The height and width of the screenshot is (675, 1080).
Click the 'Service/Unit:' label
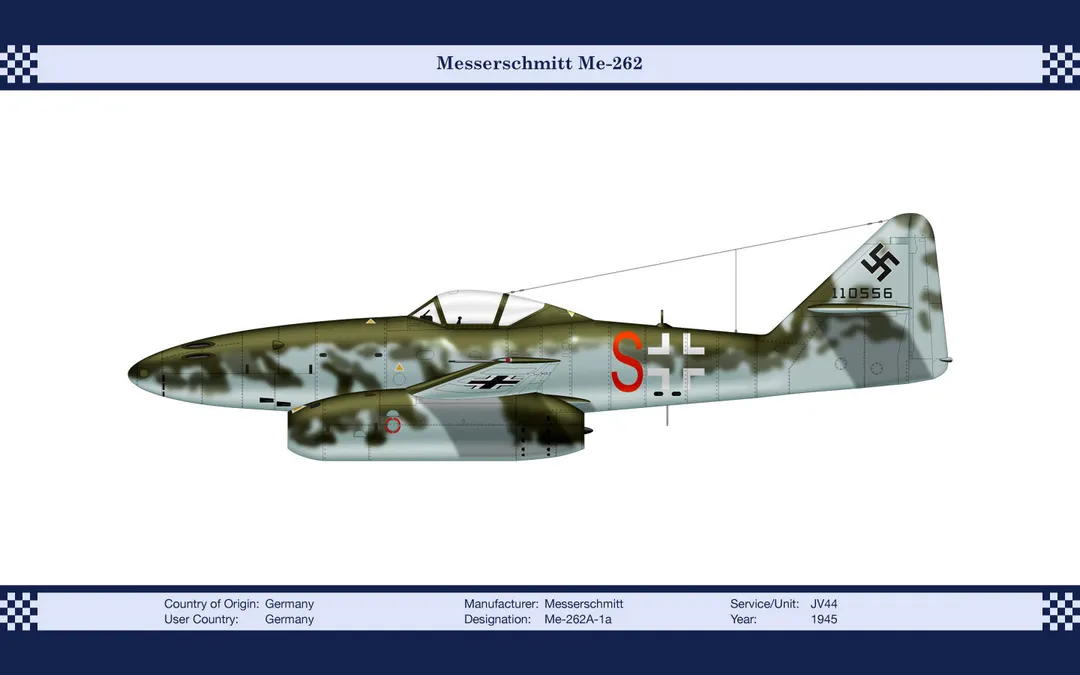(765, 604)
